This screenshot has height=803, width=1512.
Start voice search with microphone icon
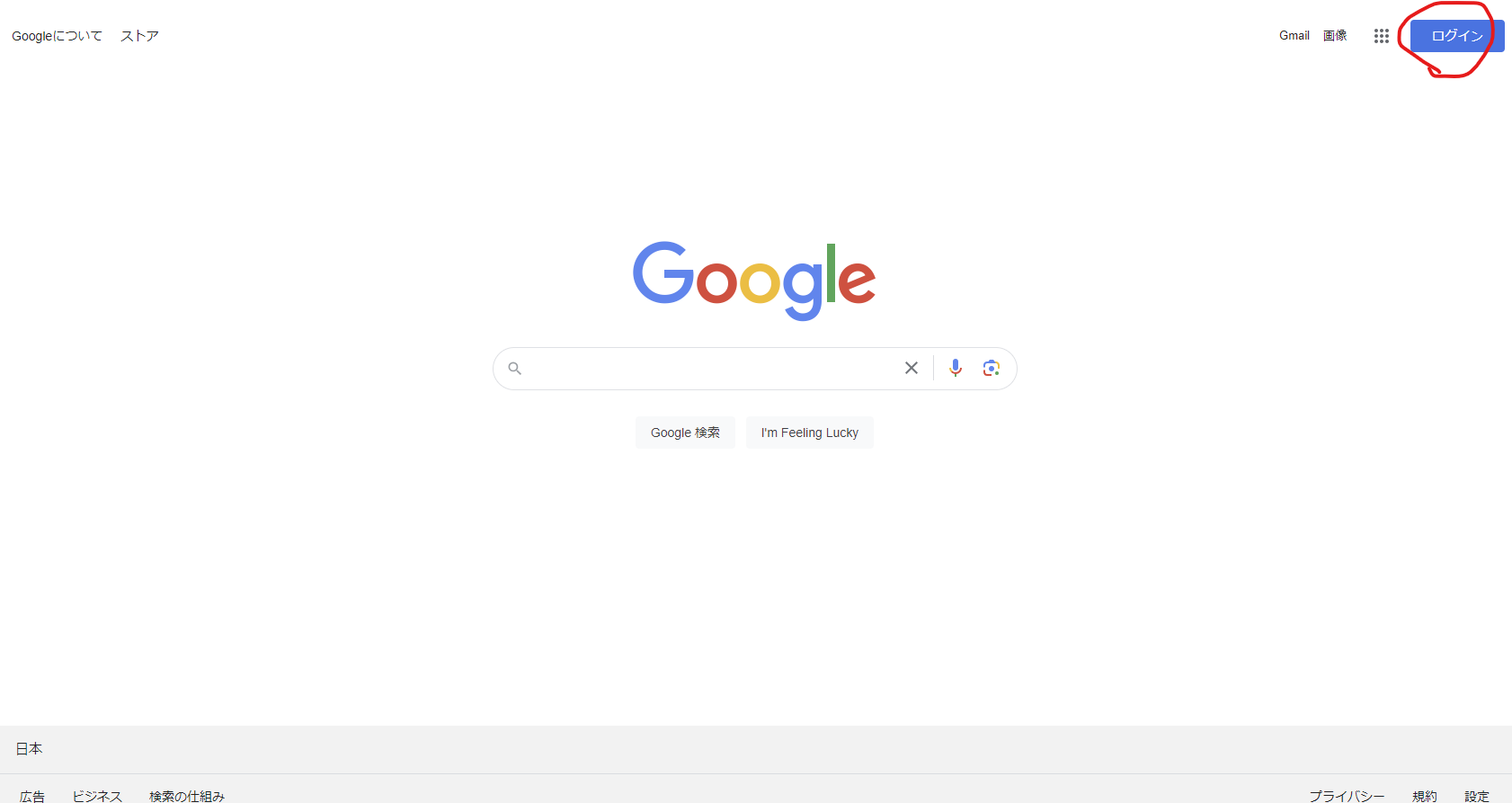click(956, 368)
